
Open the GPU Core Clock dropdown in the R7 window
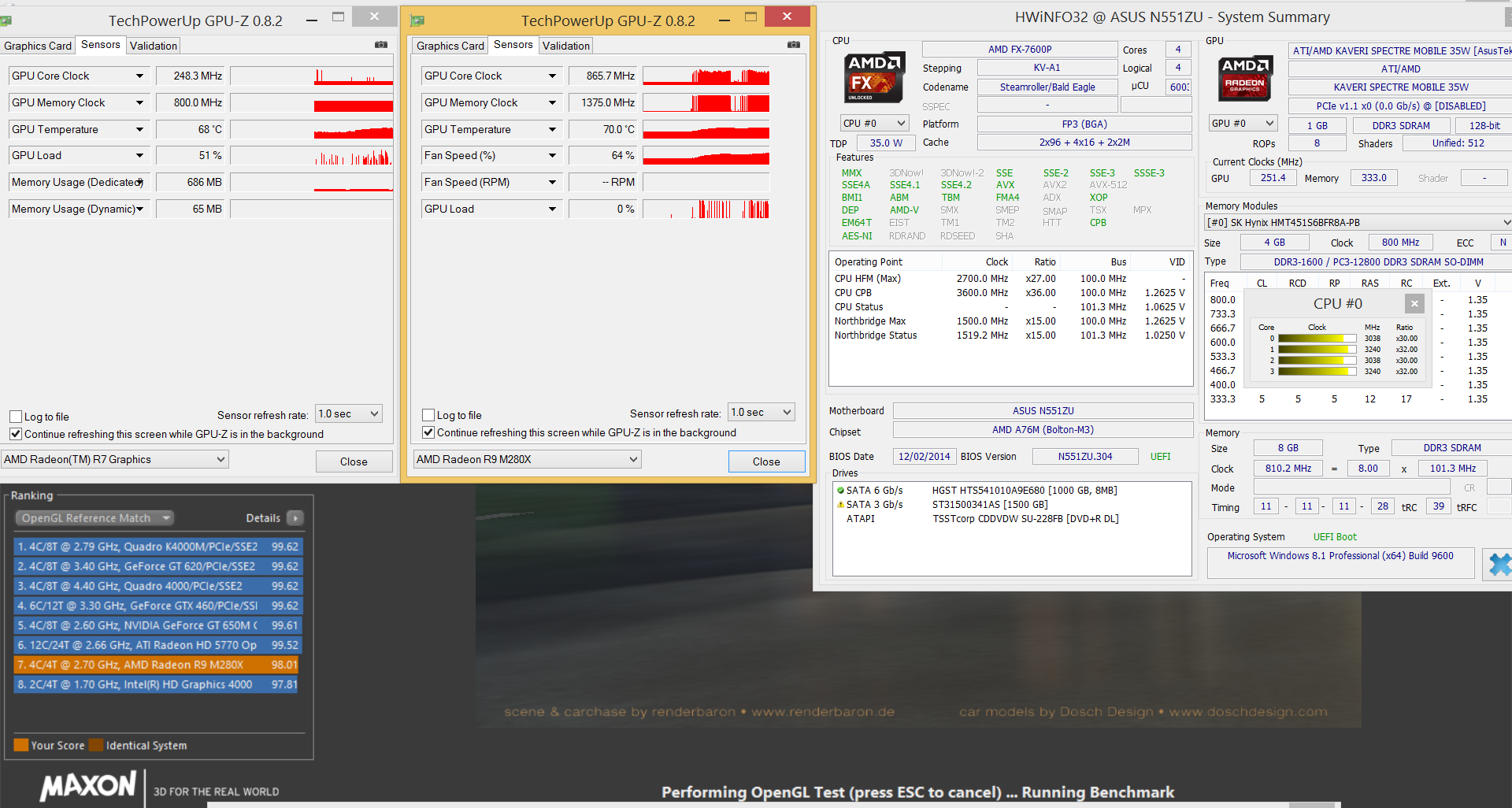click(x=139, y=76)
